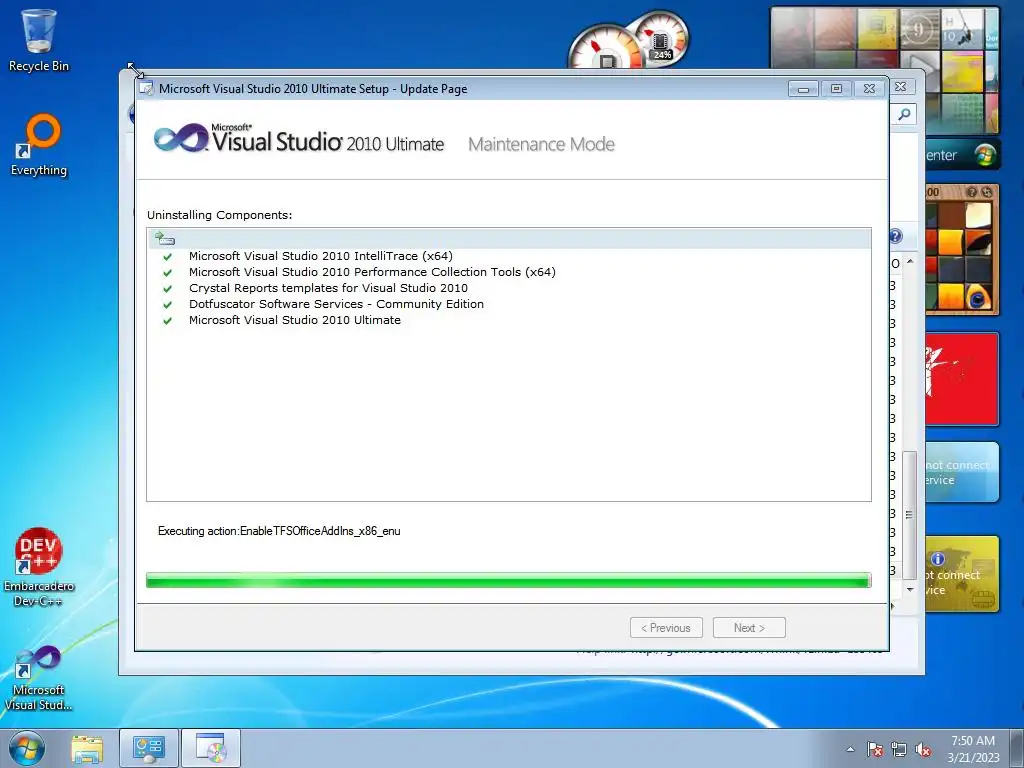The height and width of the screenshot is (768, 1024).
Task: Click checkmark beside Crystal Reports templates
Action: point(168,289)
